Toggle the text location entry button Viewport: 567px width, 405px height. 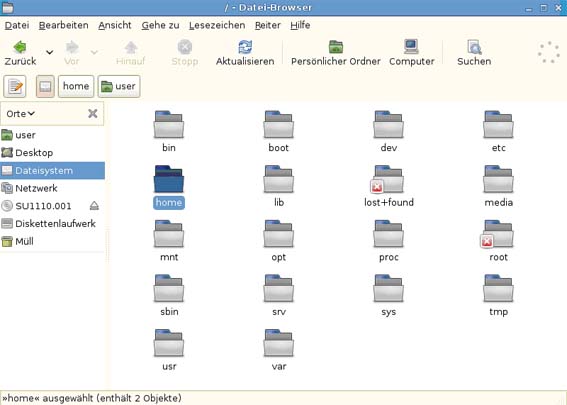[x=15, y=86]
